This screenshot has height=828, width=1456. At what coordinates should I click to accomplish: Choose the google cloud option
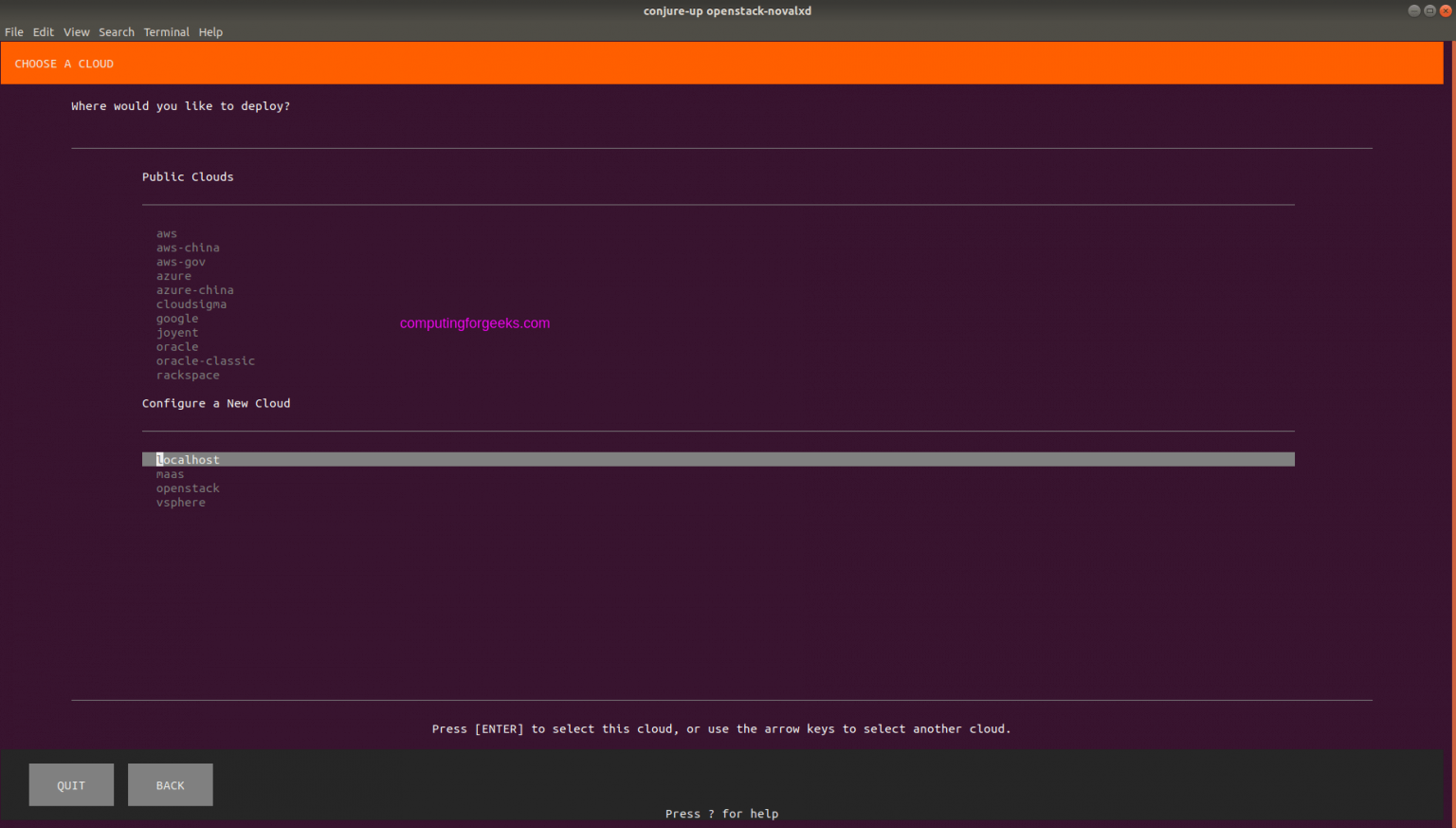pyautogui.click(x=177, y=318)
